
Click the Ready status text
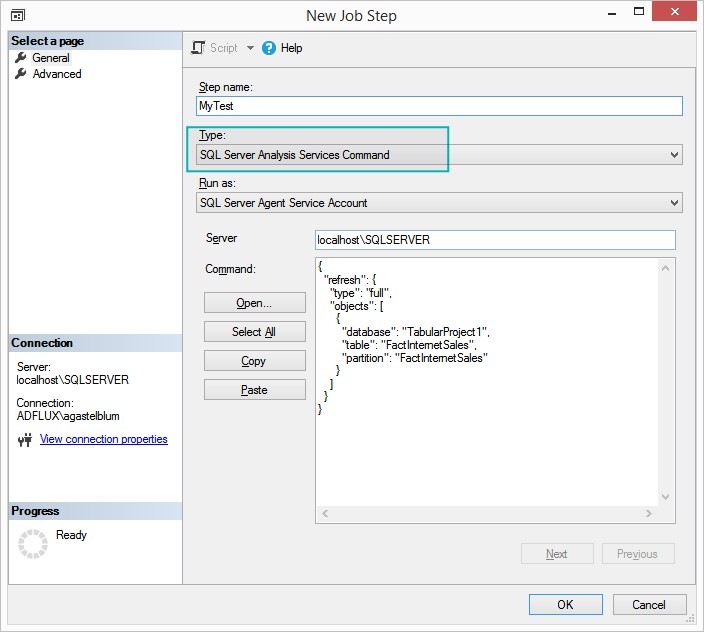tap(71, 535)
